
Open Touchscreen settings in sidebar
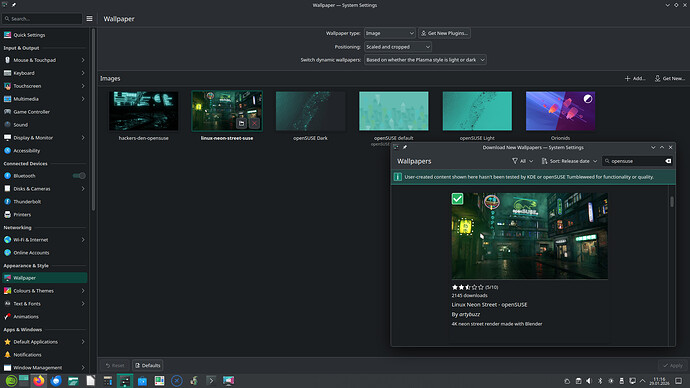[x=44, y=86]
